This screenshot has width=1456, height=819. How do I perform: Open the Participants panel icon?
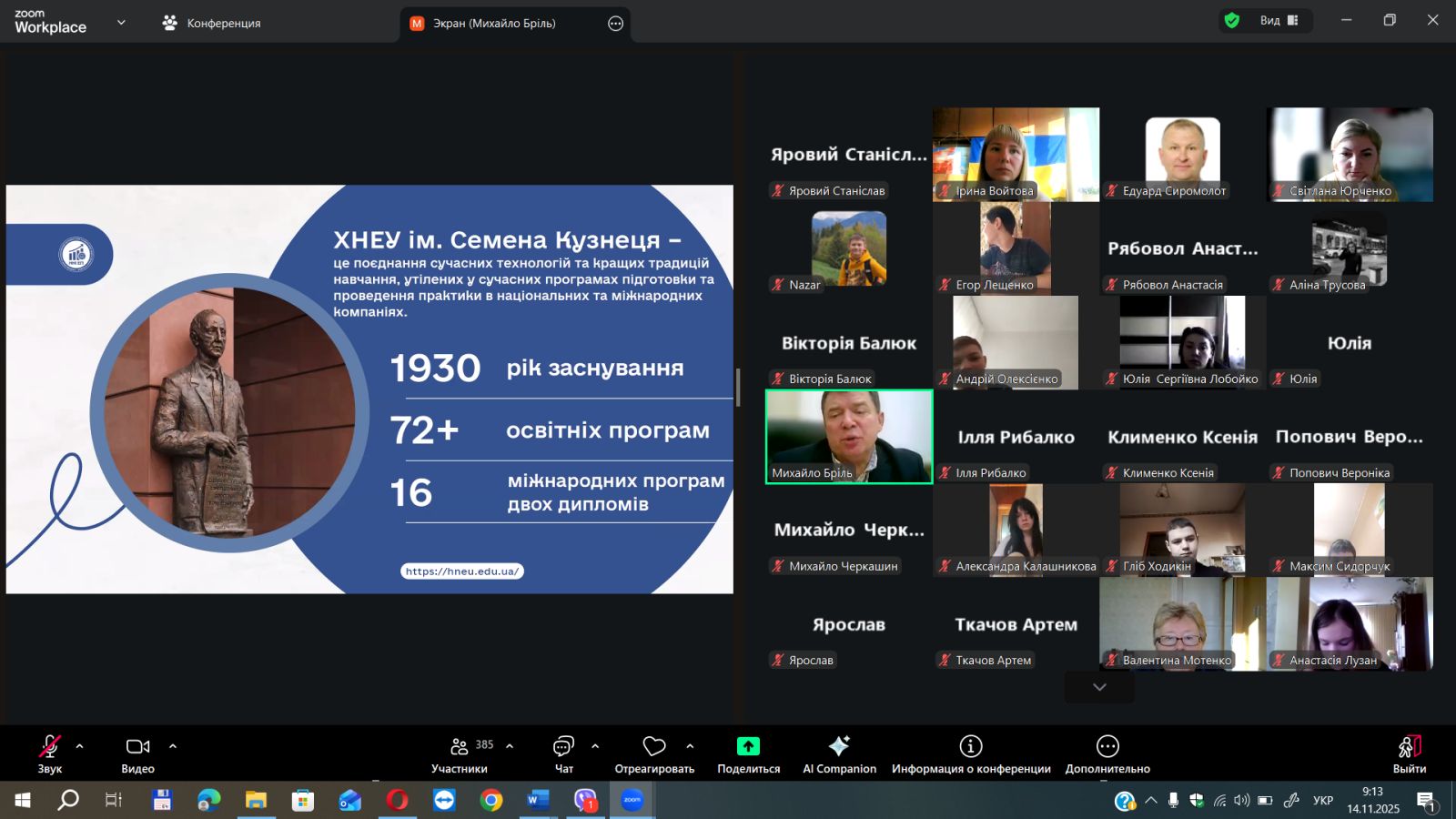(x=460, y=747)
